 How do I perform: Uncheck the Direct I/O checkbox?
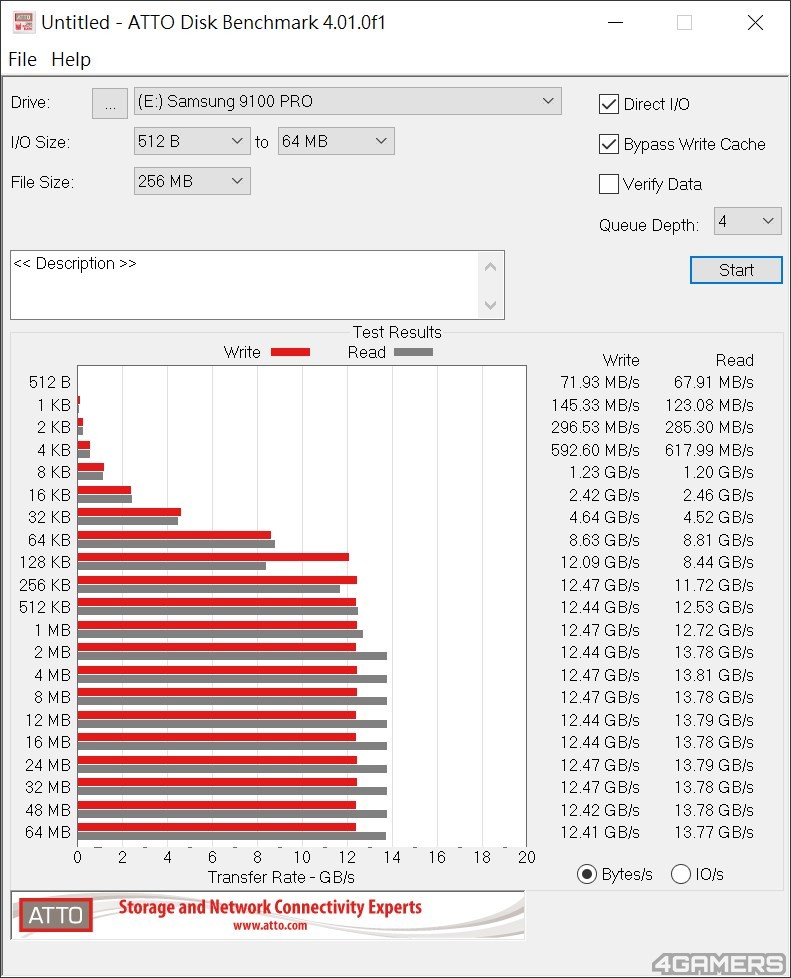608,104
